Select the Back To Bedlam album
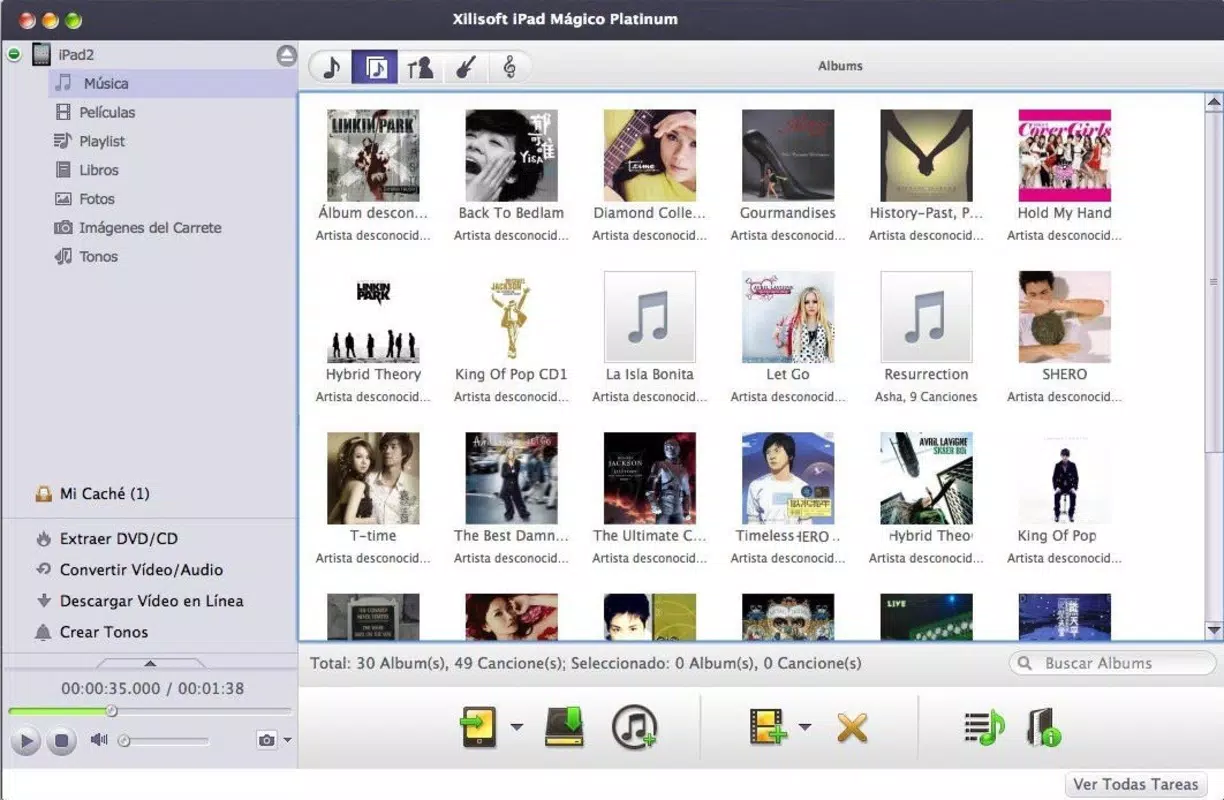 (511, 155)
